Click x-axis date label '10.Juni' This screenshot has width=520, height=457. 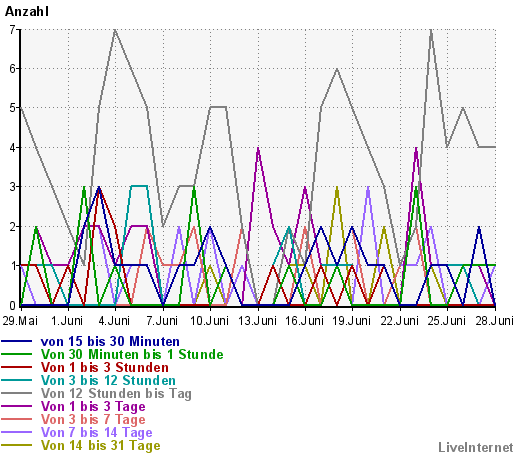point(209,321)
